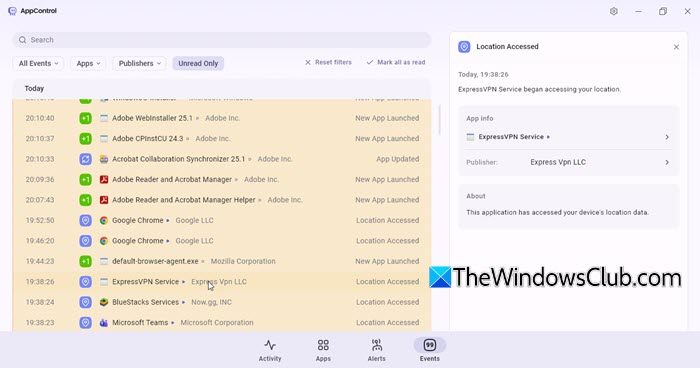Click the App Updated icon for Acrobat Collaboration Synchronizer
700x369 pixels.
pyautogui.click(x=85, y=159)
